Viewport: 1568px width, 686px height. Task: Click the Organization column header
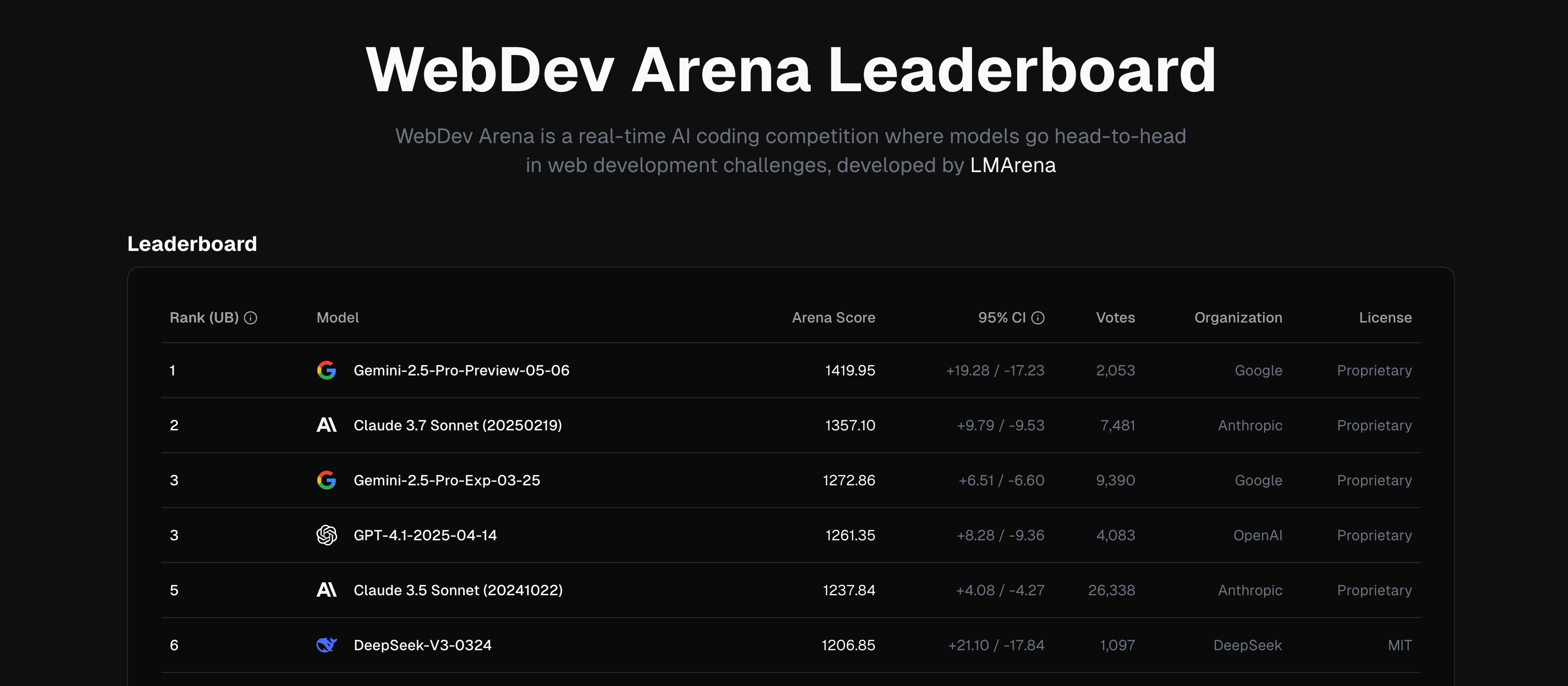(1238, 318)
